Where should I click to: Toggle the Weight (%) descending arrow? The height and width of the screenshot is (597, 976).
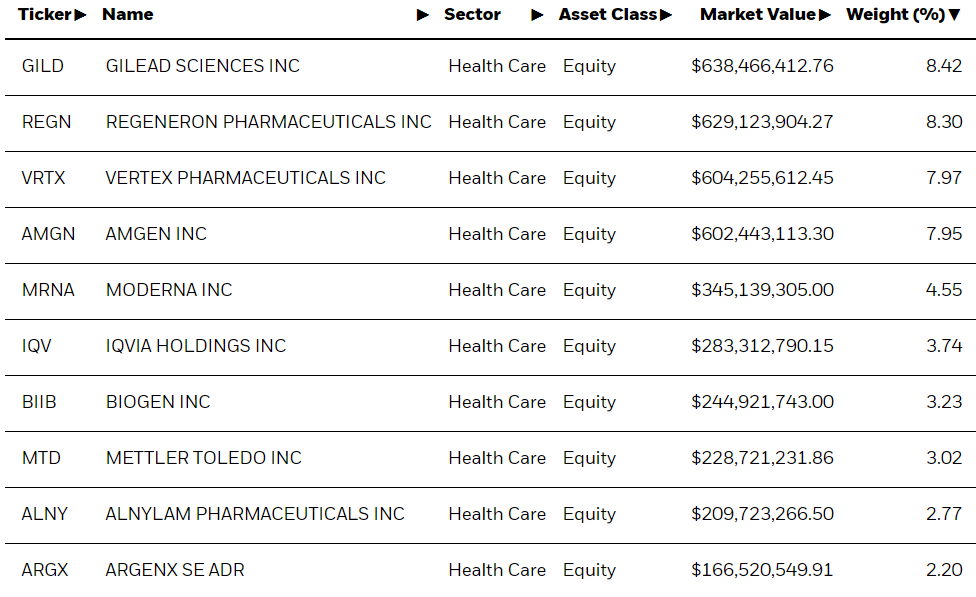[x=955, y=15]
